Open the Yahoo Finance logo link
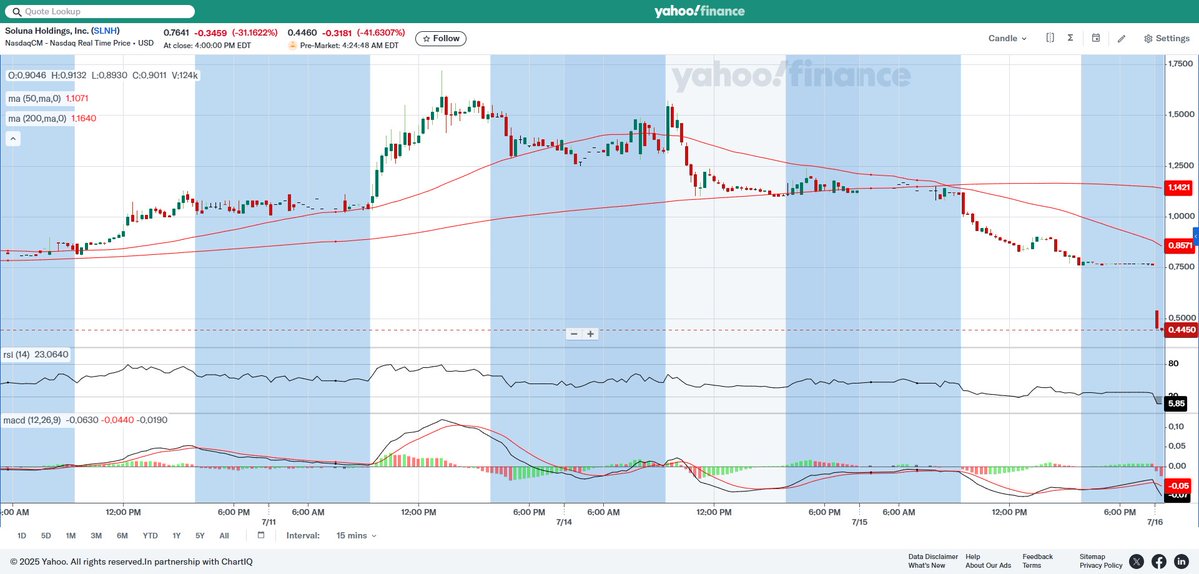 tap(699, 11)
